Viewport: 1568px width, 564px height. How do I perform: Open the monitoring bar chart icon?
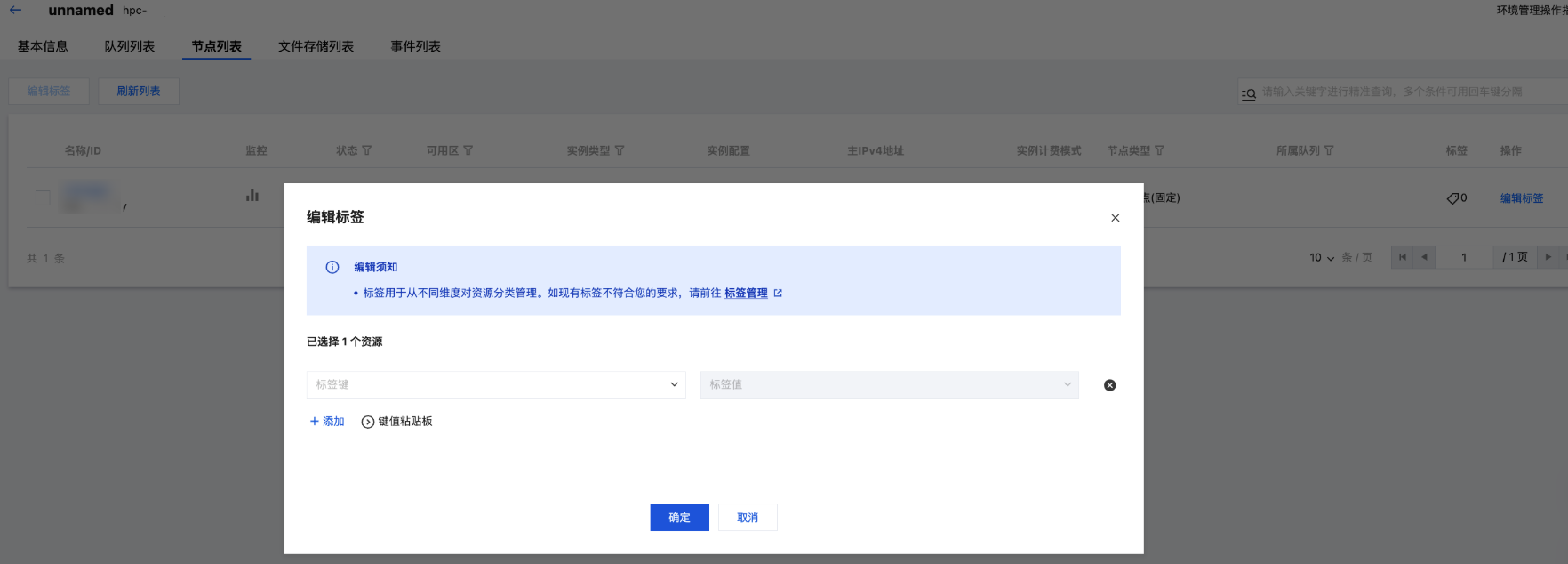[252, 195]
